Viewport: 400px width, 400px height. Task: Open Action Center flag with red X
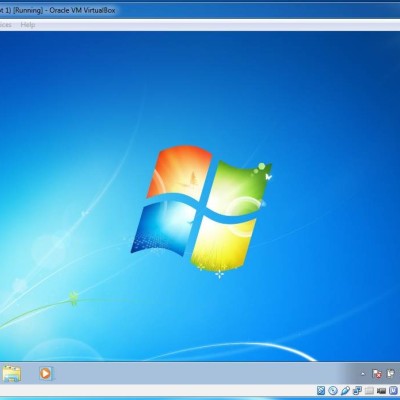pyautogui.click(x=377, y=374)
